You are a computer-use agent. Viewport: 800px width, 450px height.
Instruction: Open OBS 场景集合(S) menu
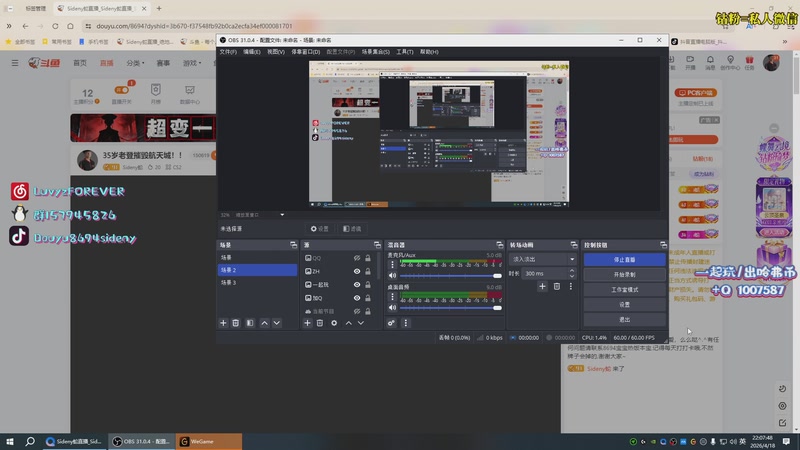(376, 52)
